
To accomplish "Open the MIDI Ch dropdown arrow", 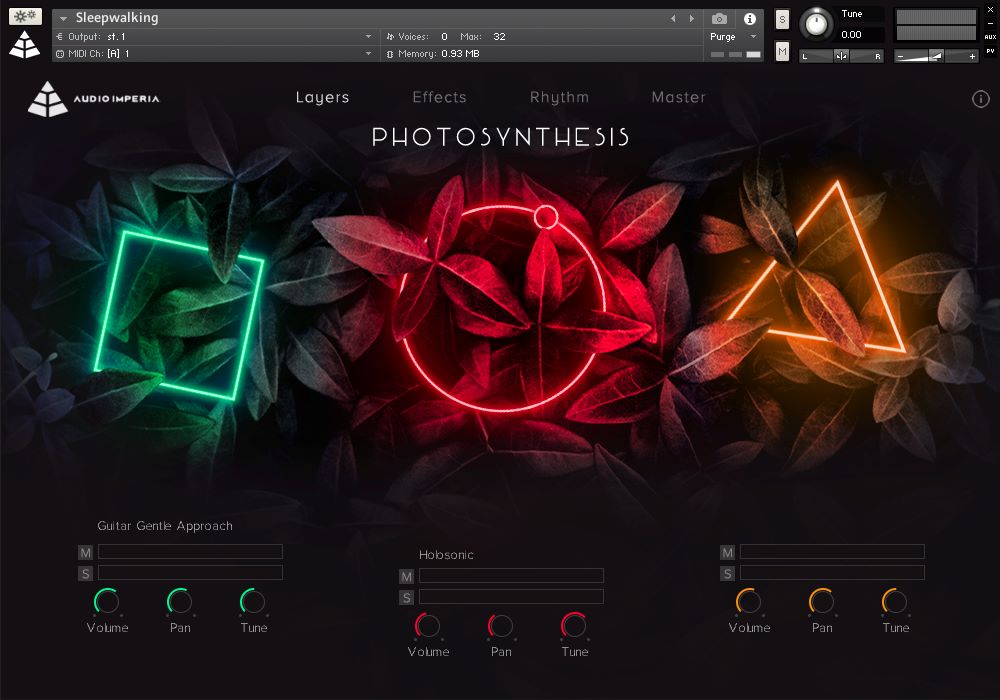I will click(368, 54).
